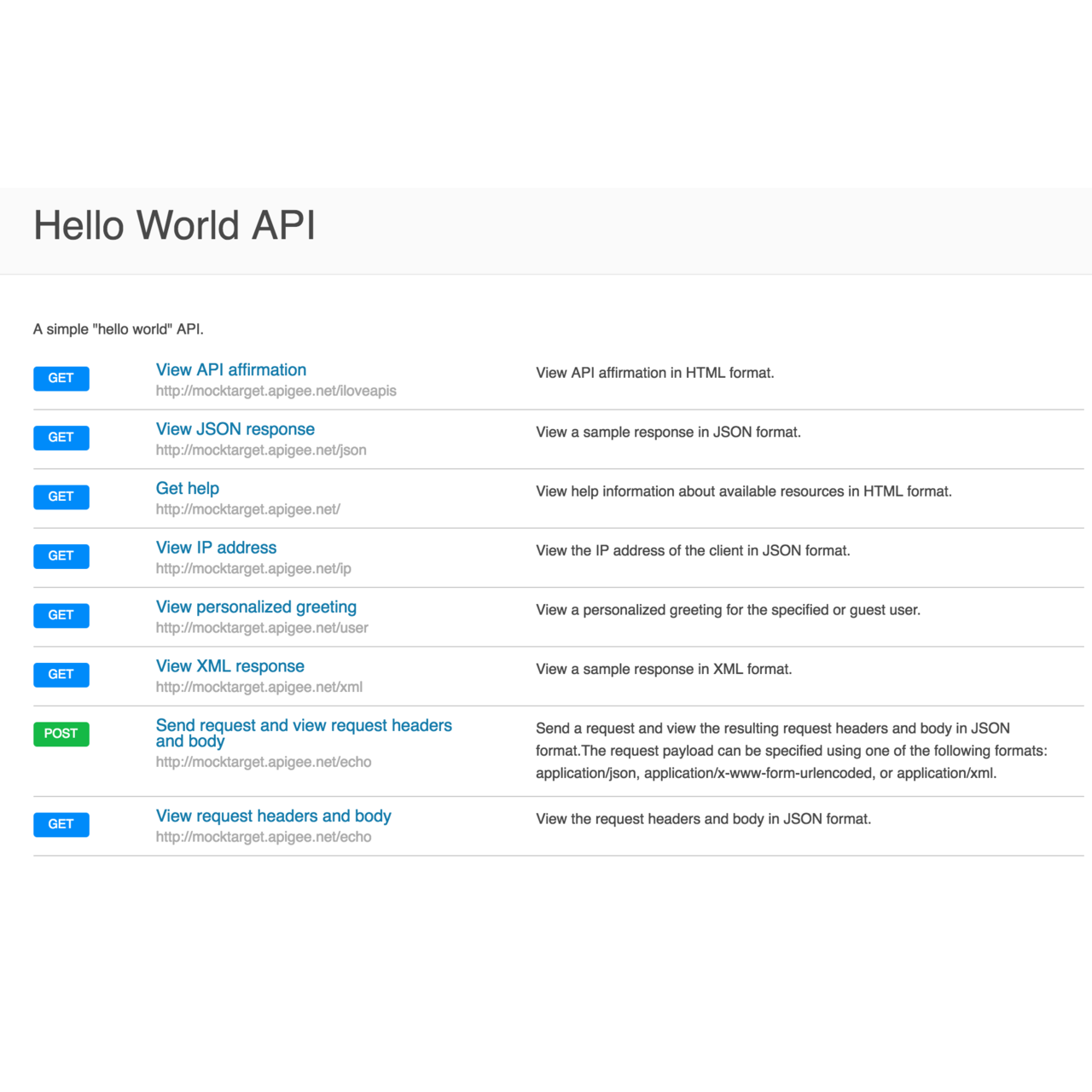Click the mocktarget.apigee.net/iloveapis URL text
The width and height of the screenshot is (1092, 1092).
pyautogui.click(x=276, y=391)
